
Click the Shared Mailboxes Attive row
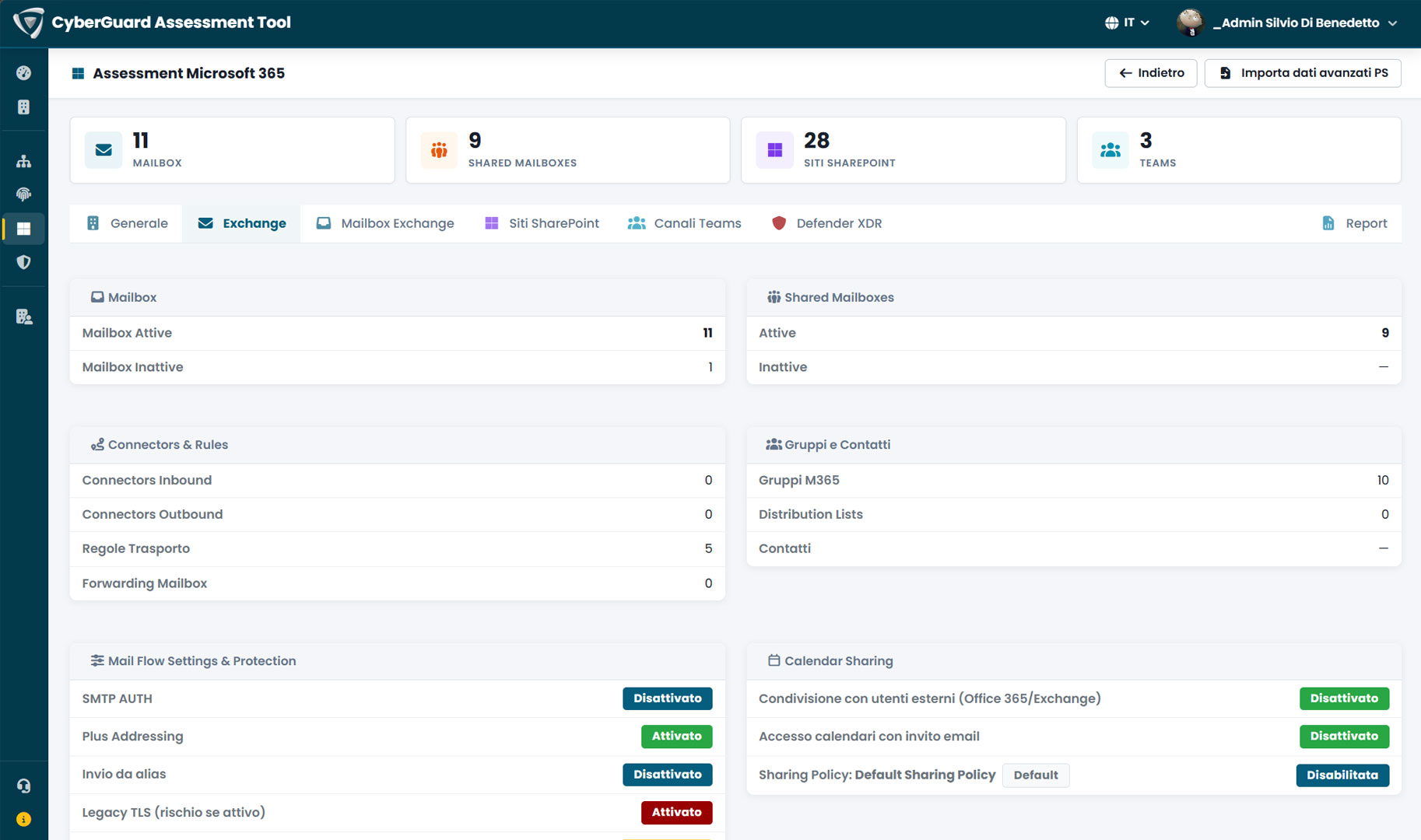1074,333
